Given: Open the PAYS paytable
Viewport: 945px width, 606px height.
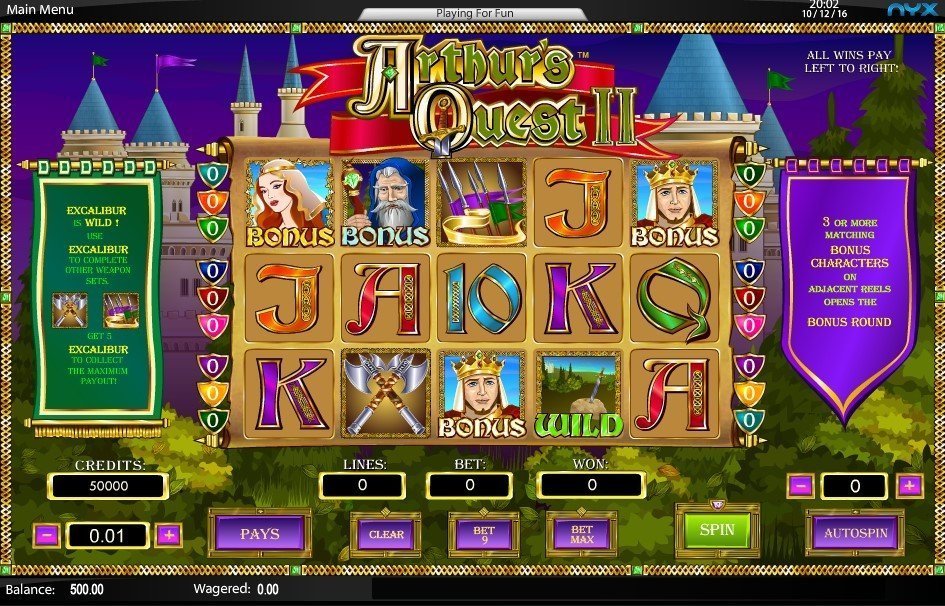Looking at the screenshot, I should tap(260, 534).
